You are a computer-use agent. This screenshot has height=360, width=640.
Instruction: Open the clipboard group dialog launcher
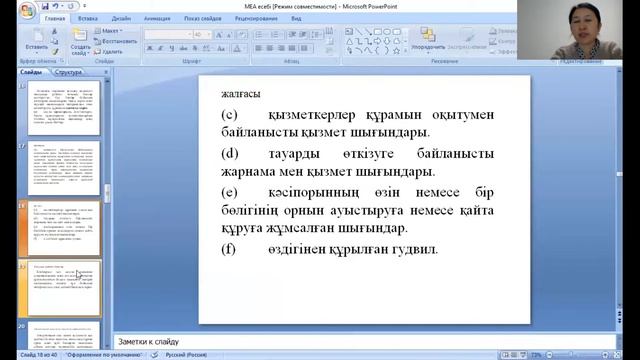(x=62, y=61)
